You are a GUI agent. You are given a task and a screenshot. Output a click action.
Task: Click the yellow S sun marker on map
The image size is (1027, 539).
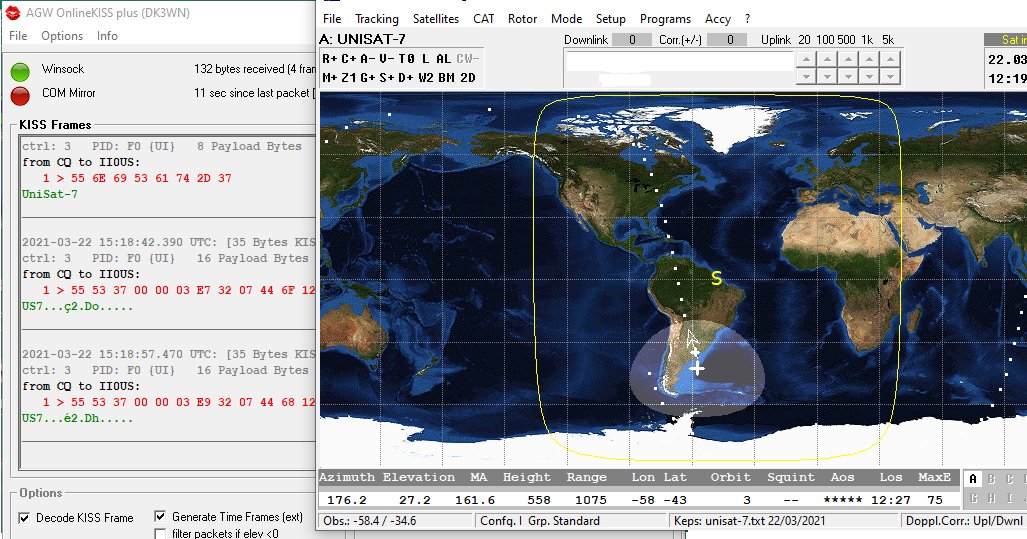click(x=717, y=279)
